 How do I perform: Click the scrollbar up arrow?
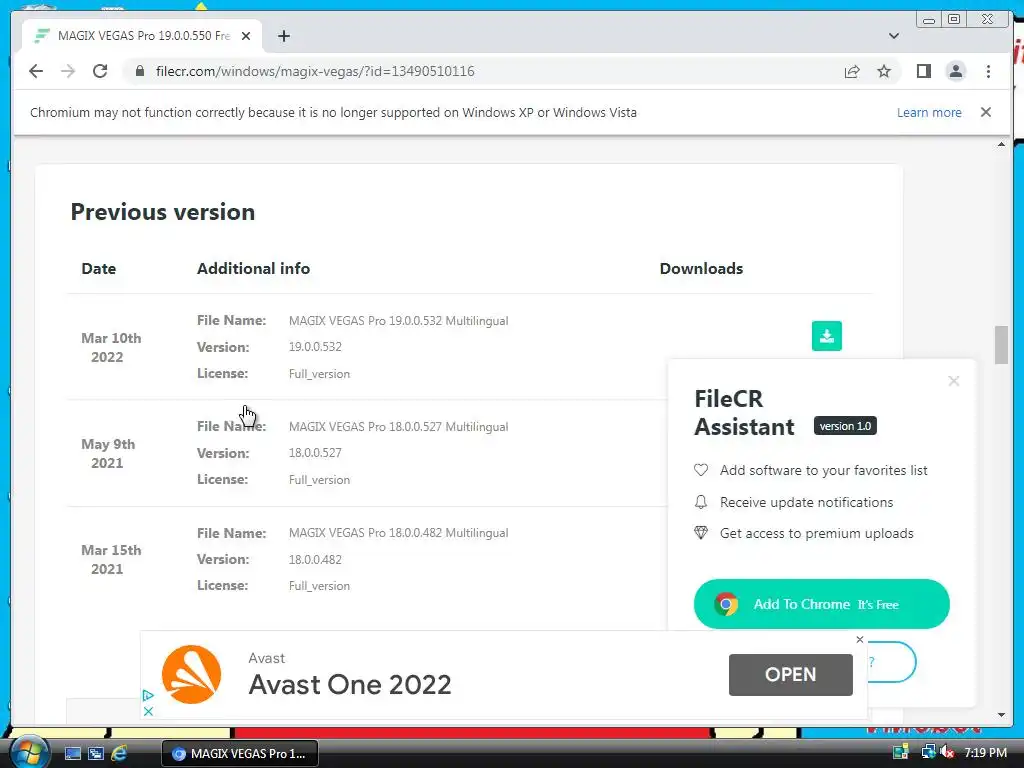(x=1001, y=144)
